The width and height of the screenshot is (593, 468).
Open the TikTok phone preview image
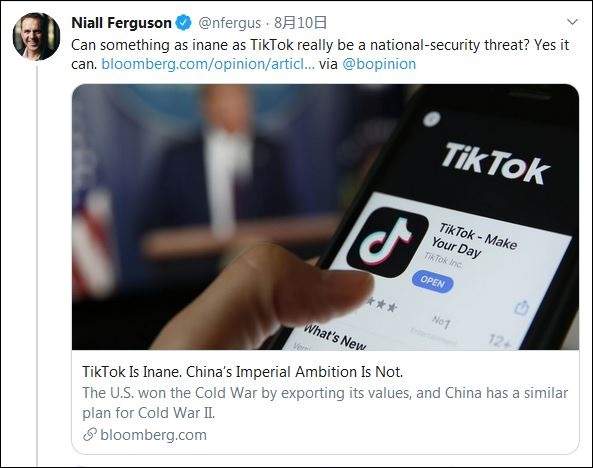tap(325, 217)
